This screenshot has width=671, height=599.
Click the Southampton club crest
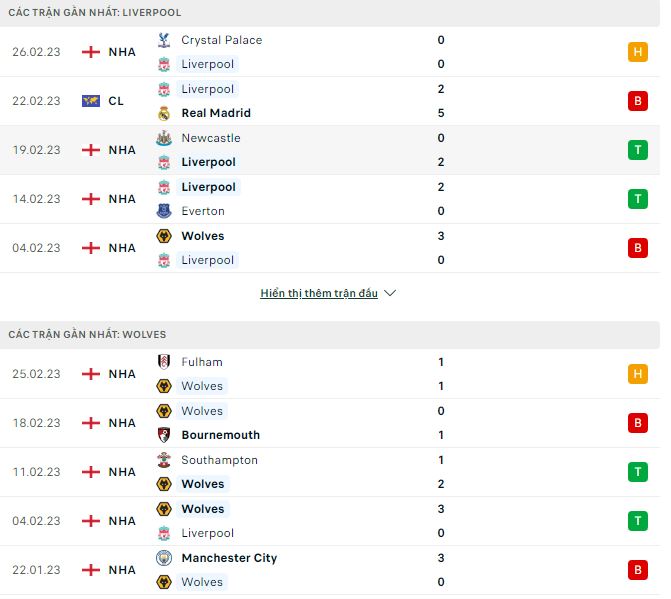tap(164, 460)
